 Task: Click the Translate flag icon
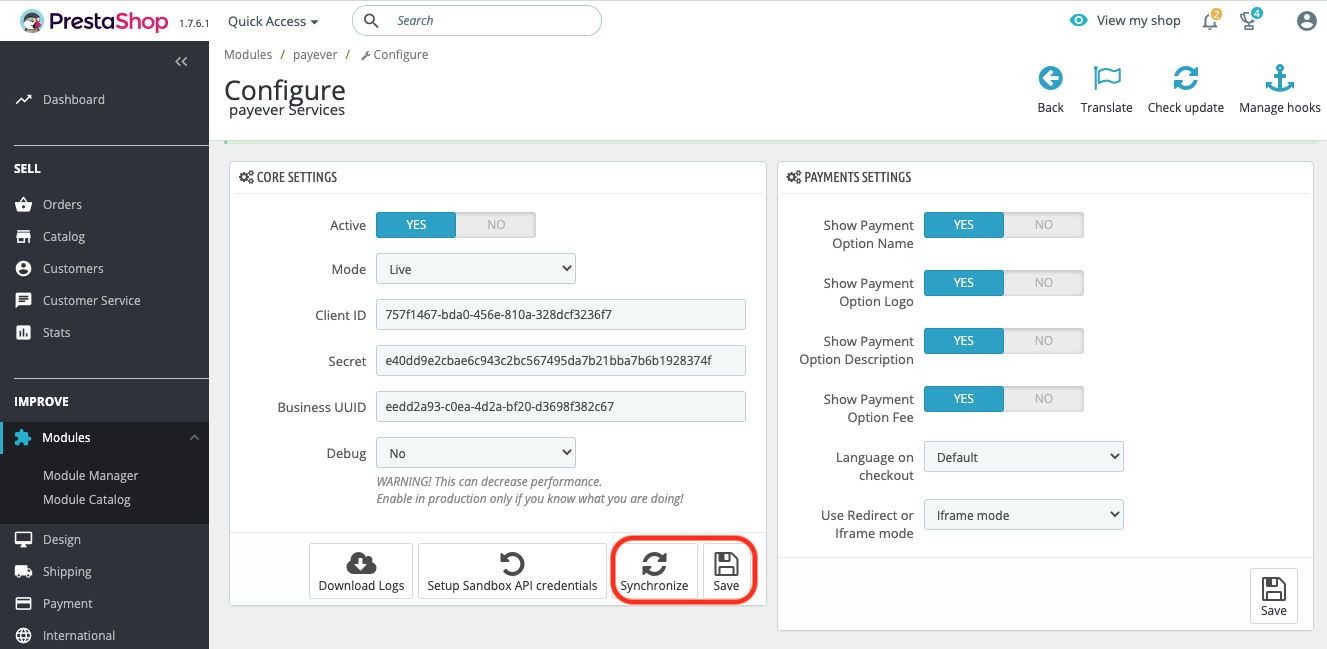click(1107, 78)
